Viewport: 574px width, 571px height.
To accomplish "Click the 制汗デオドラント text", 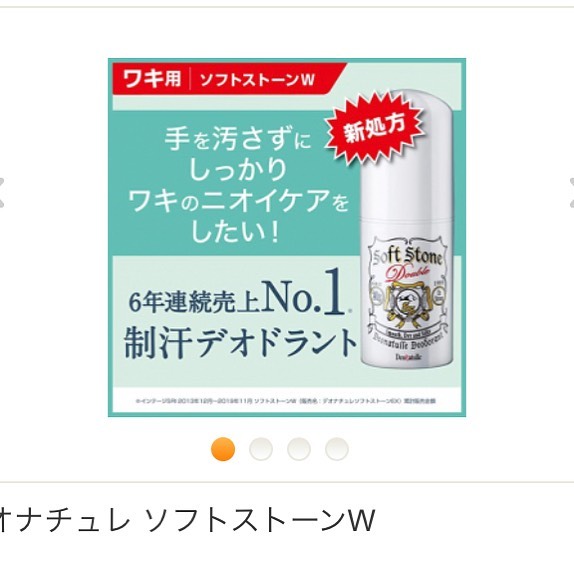I will coord(240,343).
